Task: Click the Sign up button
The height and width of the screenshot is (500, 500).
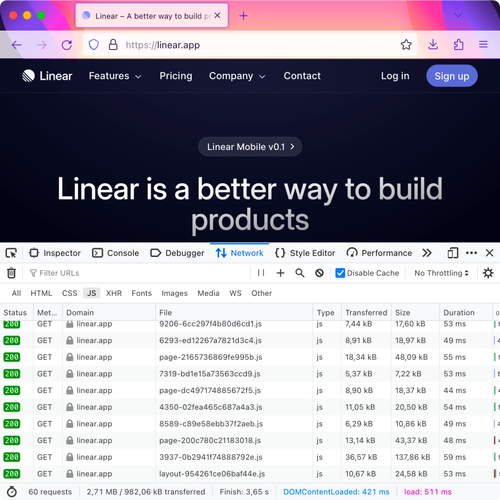Action: tap(452, 76)
